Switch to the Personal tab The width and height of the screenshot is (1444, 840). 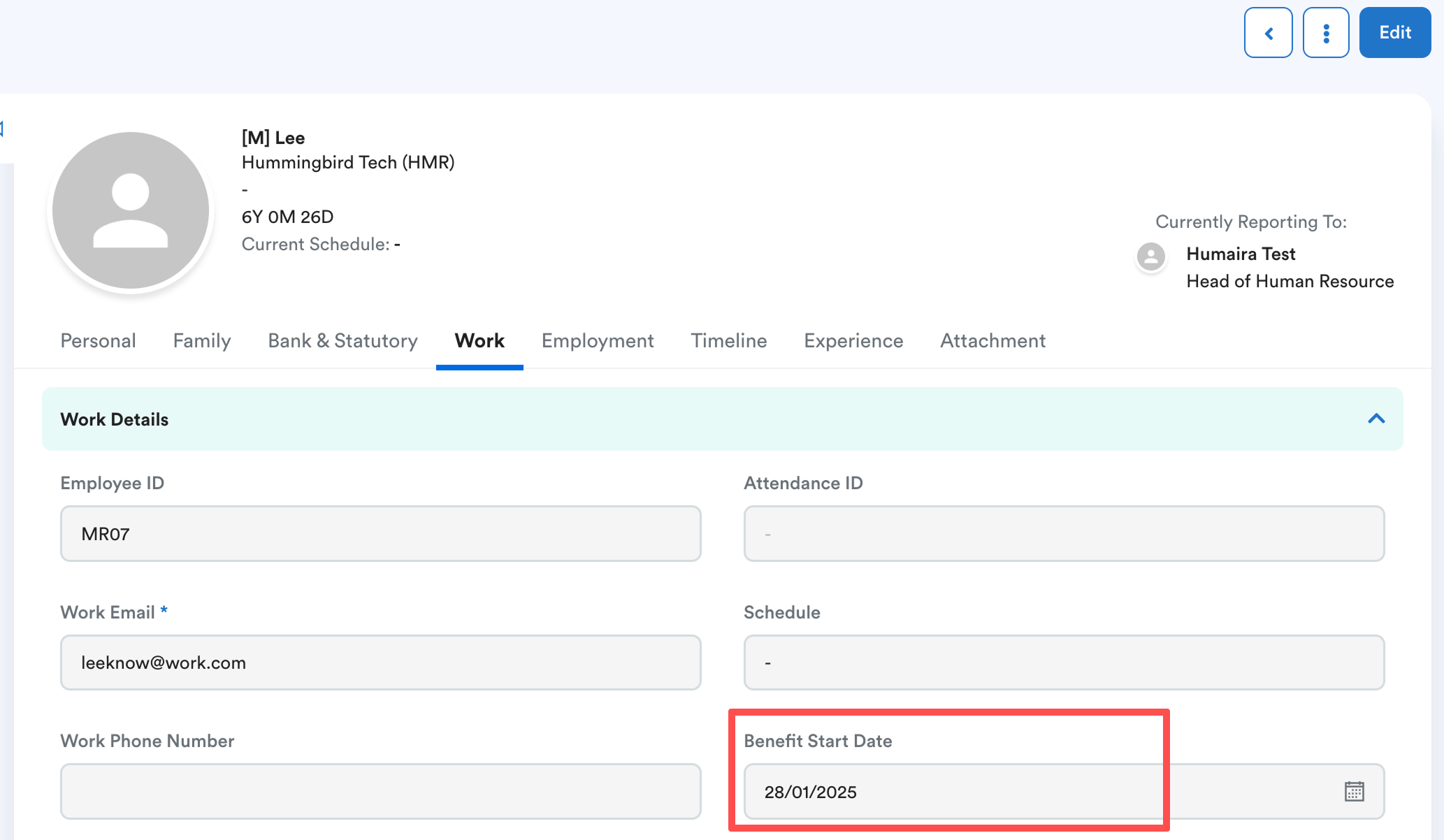(x=98, y=340)
